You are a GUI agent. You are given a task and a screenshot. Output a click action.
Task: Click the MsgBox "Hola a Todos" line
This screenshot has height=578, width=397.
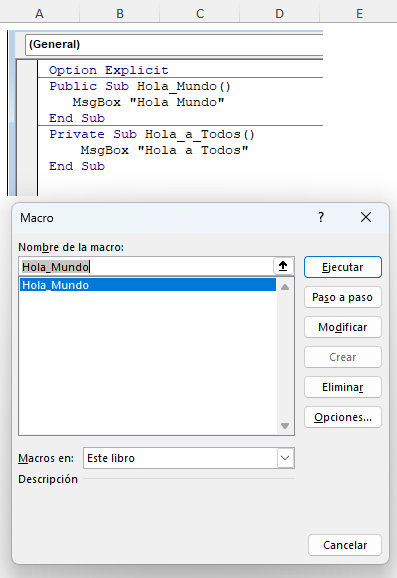[164, 150]
